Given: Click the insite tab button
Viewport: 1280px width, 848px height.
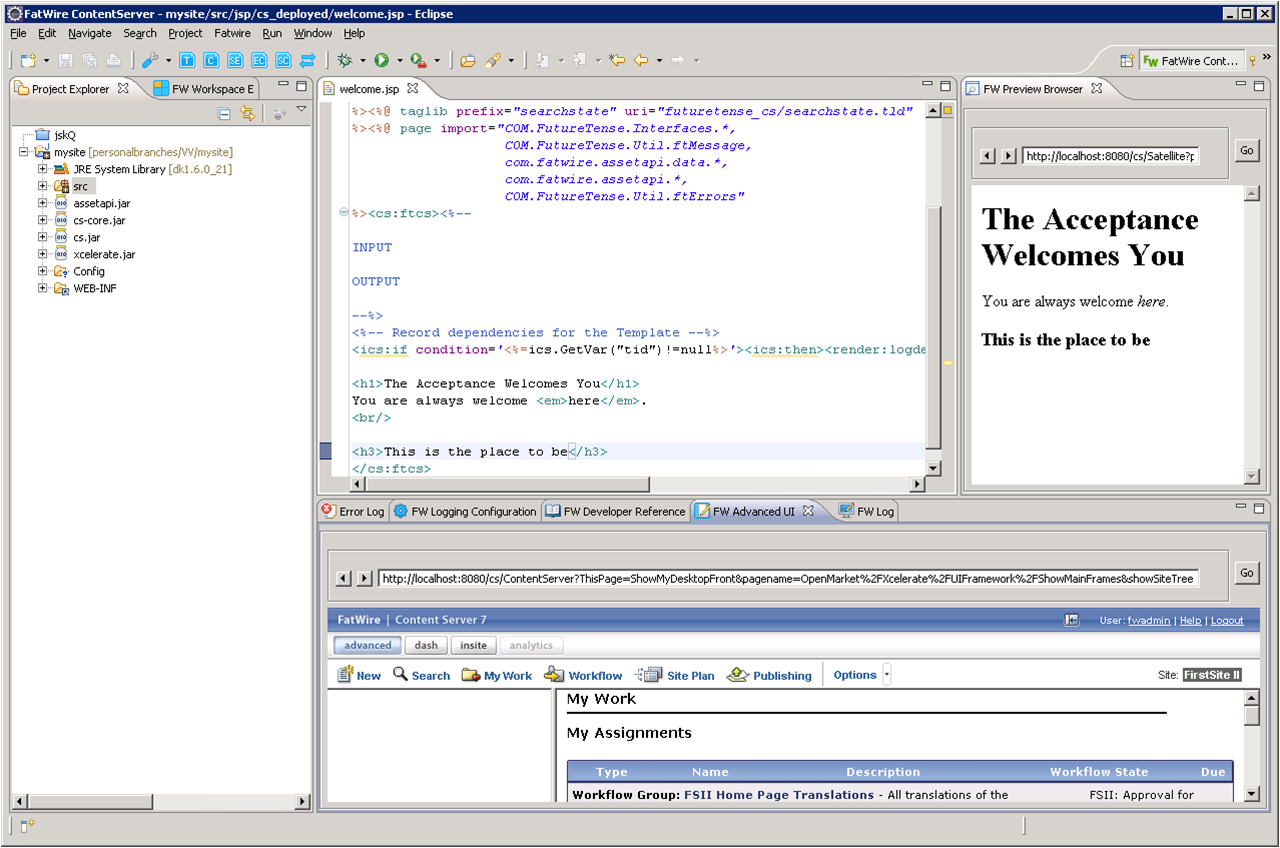Looking at the screenshot, I should tap(474, 645).
